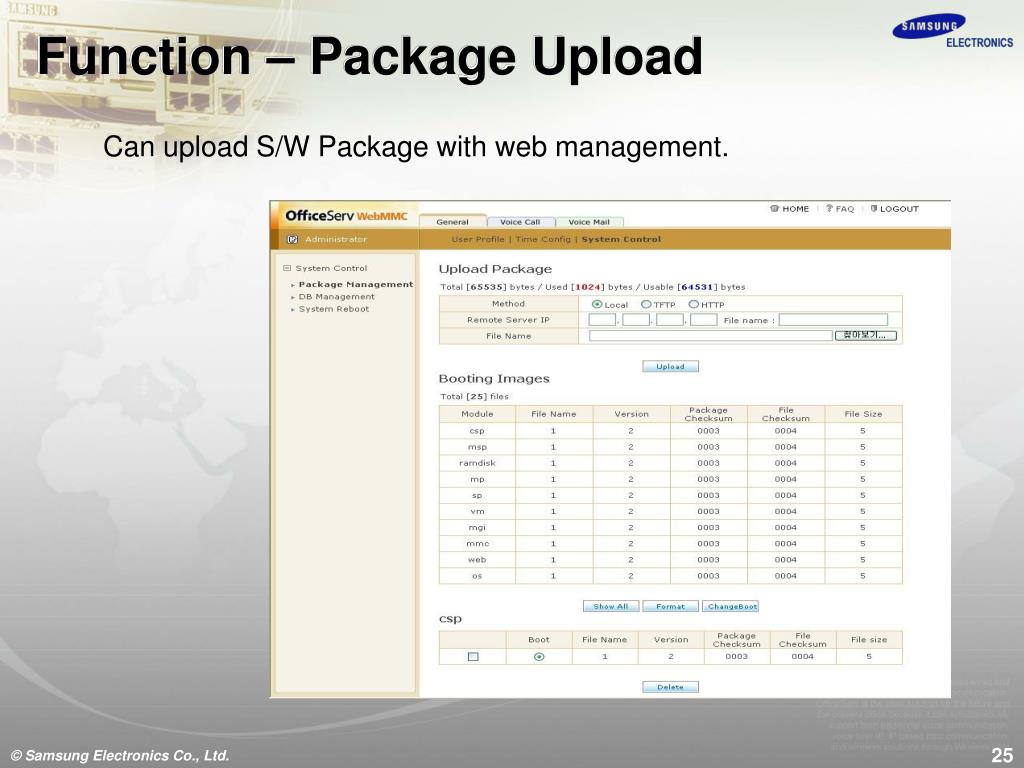
Task: Open System Reboot in sidebar
Action: point(334,309)
